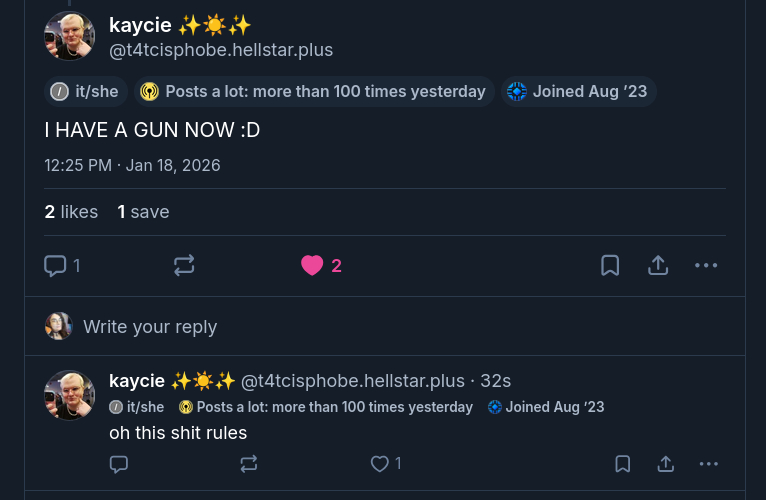View the 1 save count
Screen dimensions: 766x500
[x=143, y=212]
